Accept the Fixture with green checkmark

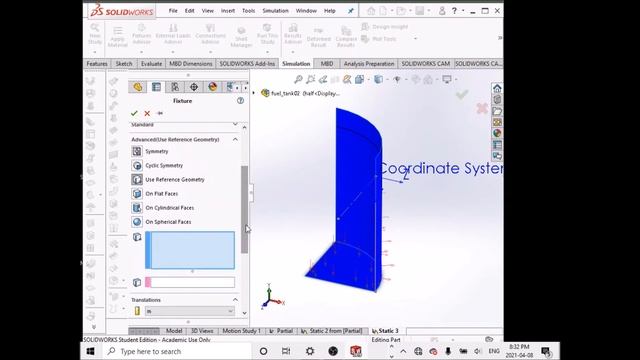[x=134, y=113]
